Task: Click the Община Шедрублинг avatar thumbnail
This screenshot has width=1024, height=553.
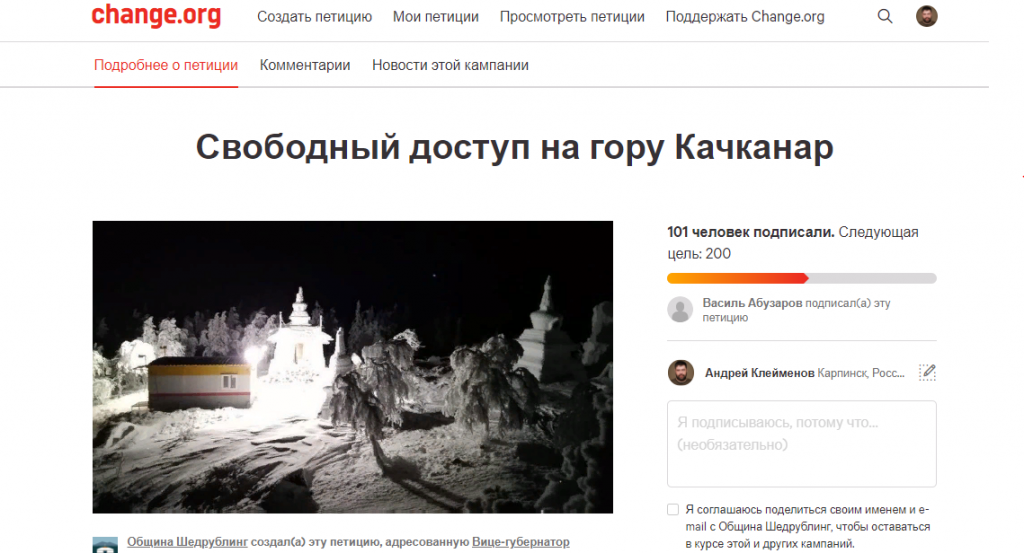Action: (x=105, y=546)
